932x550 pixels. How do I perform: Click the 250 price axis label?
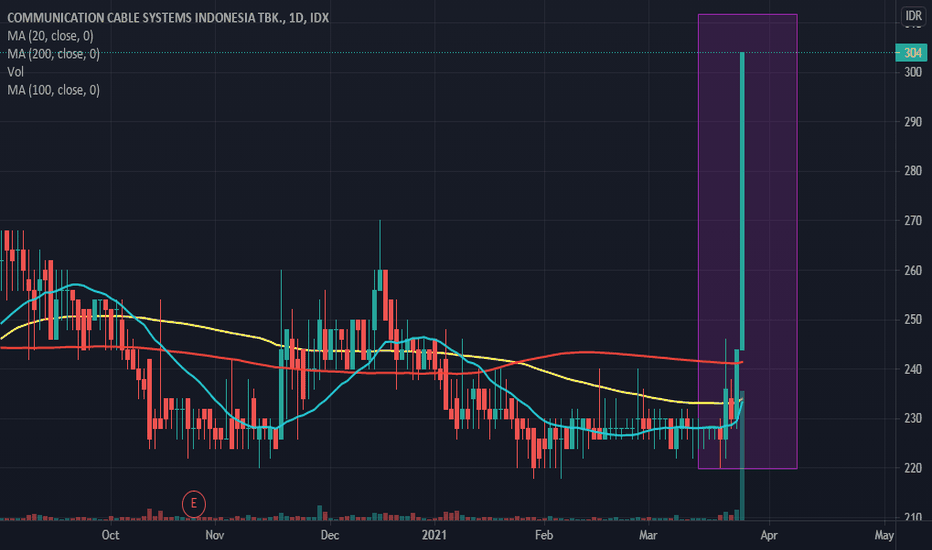tap(913, 320)
